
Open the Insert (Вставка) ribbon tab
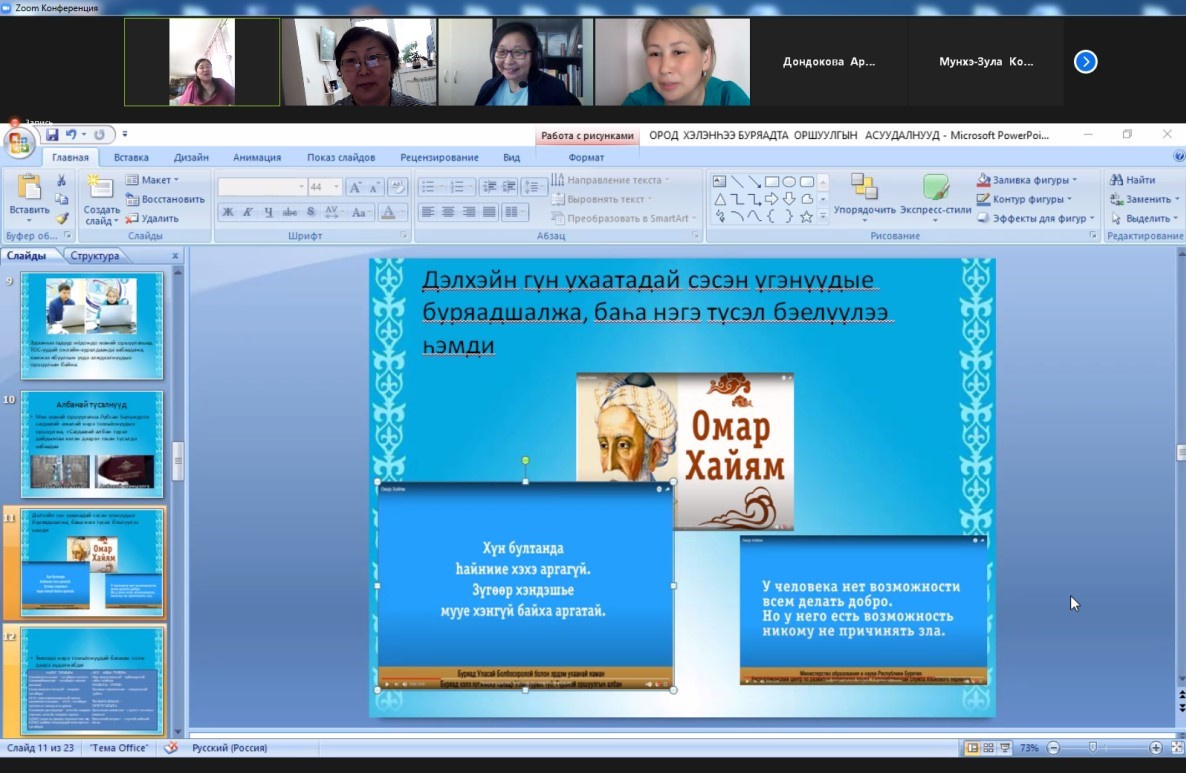click(131, 157)
